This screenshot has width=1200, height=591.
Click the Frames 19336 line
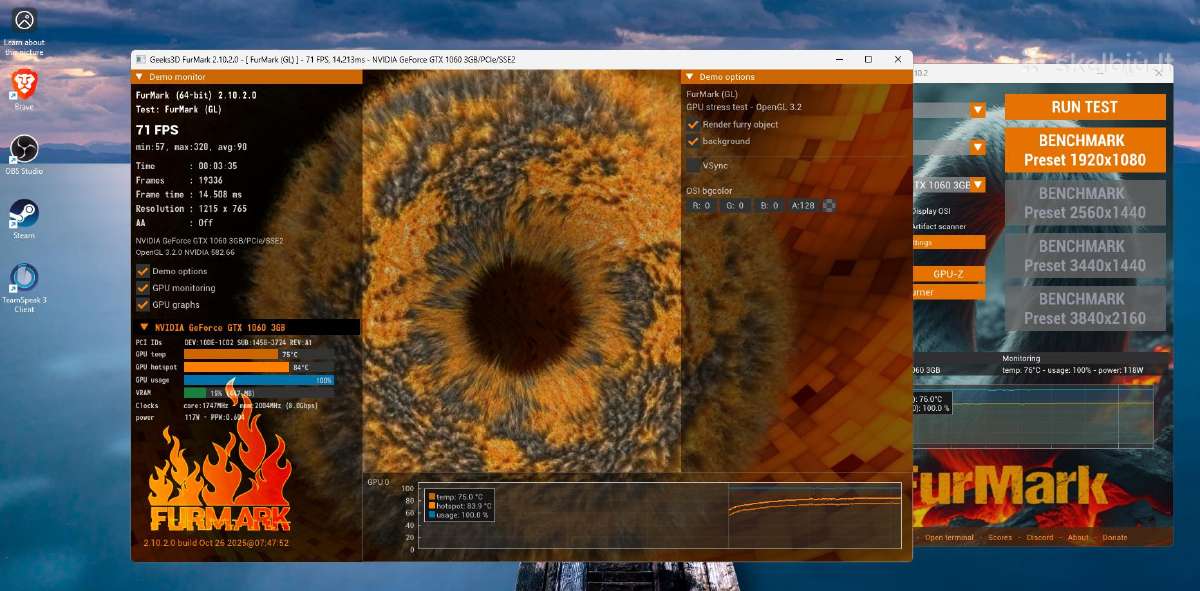coord(179,181)
